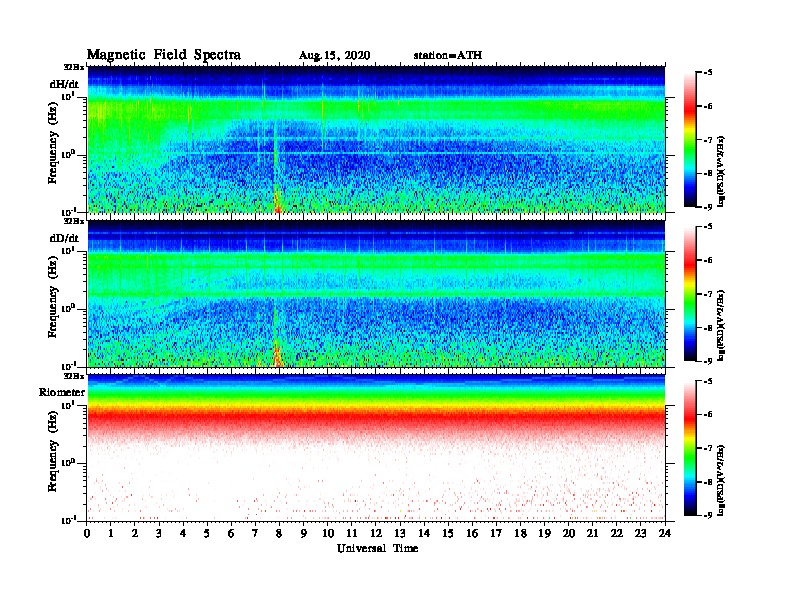
Task: Click the hour 11 tick label on the time axis
Action: coord(352,533)
